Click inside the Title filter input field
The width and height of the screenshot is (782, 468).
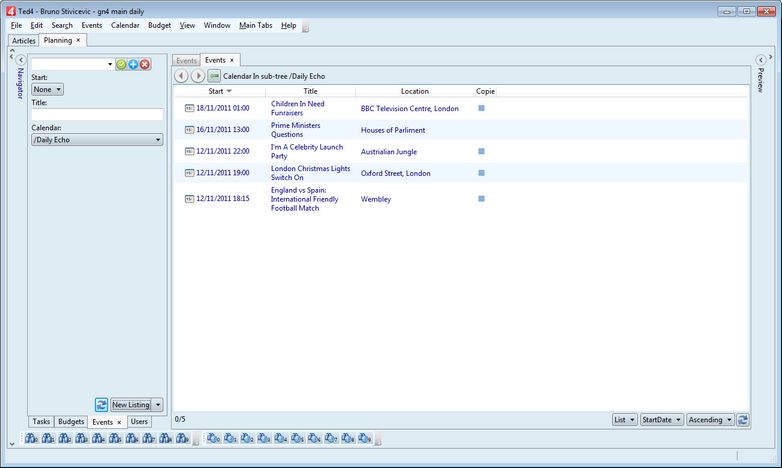97,114
